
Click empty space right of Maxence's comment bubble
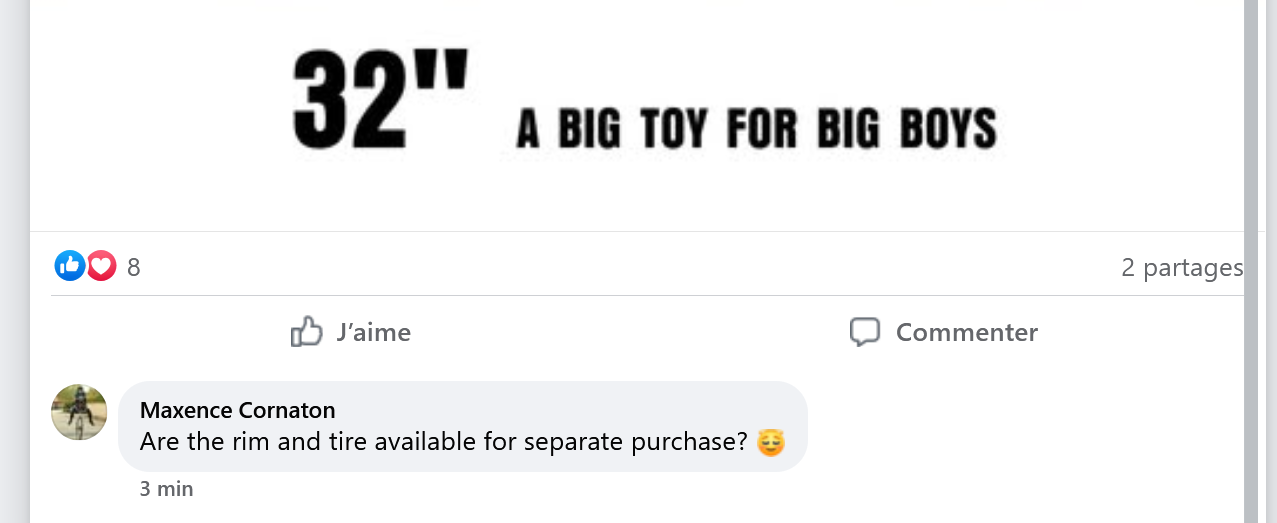coord(1020,426)
